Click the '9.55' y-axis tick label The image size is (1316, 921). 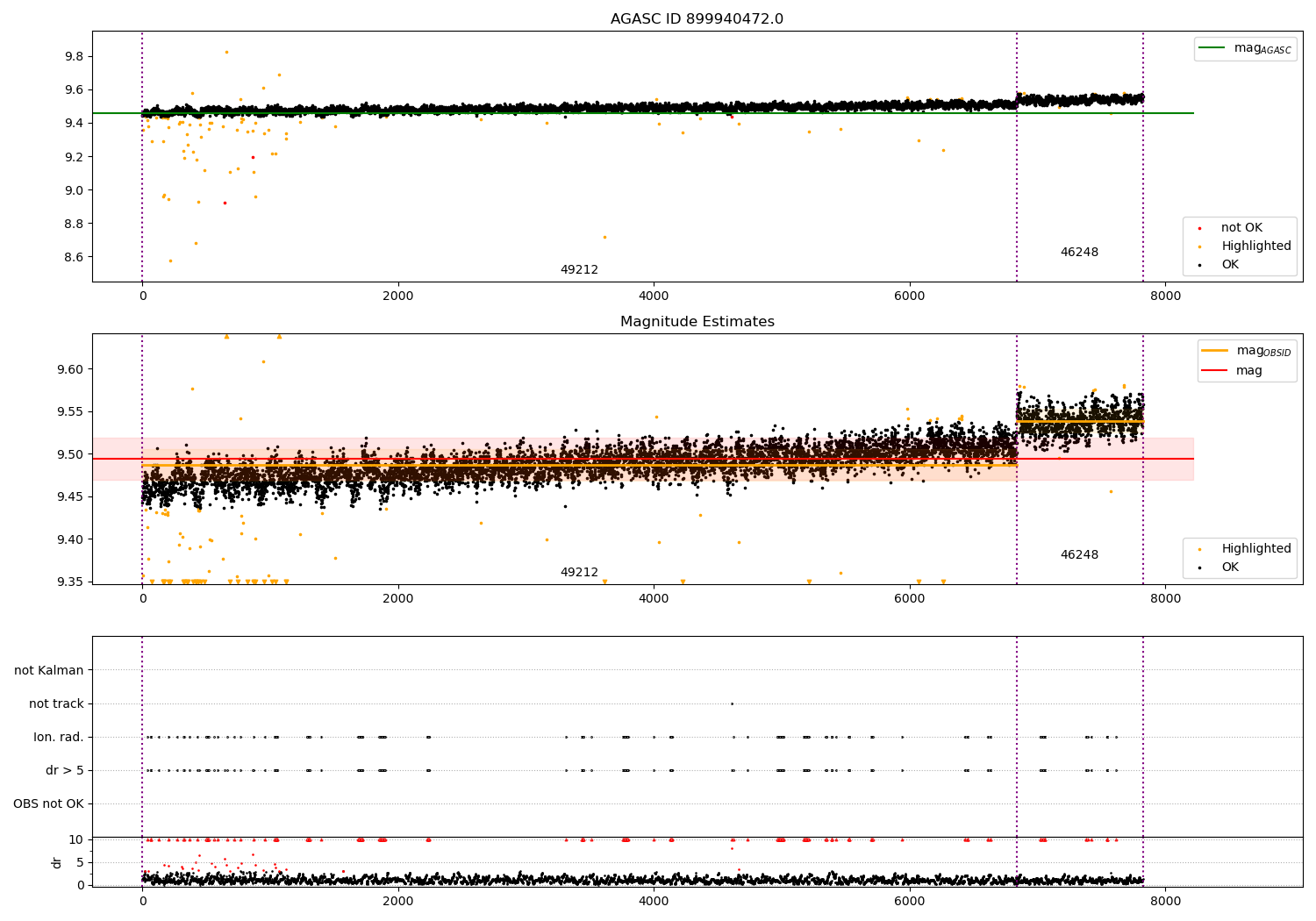[x=71, y=412]
